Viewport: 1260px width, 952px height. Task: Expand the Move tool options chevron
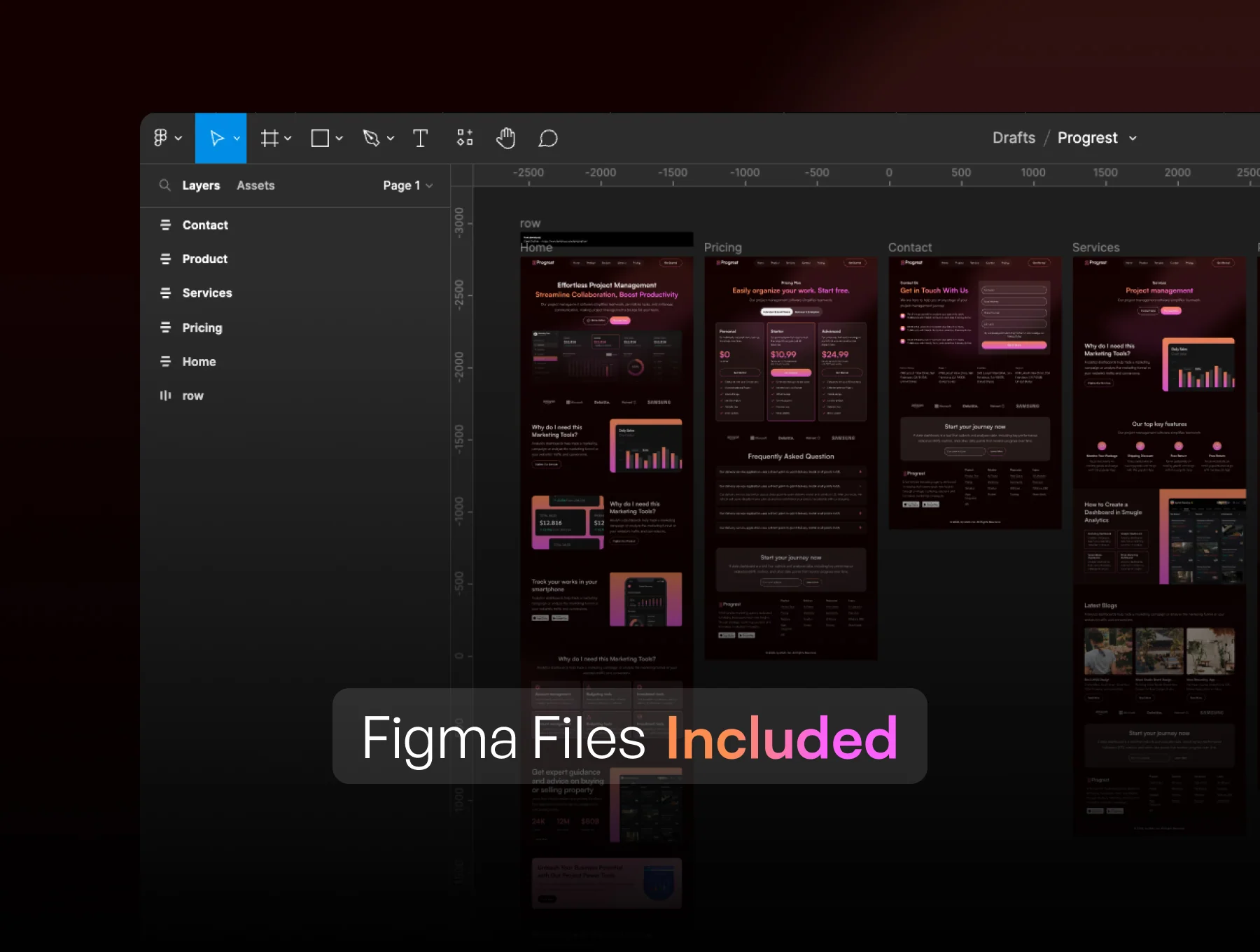point(237,139)
